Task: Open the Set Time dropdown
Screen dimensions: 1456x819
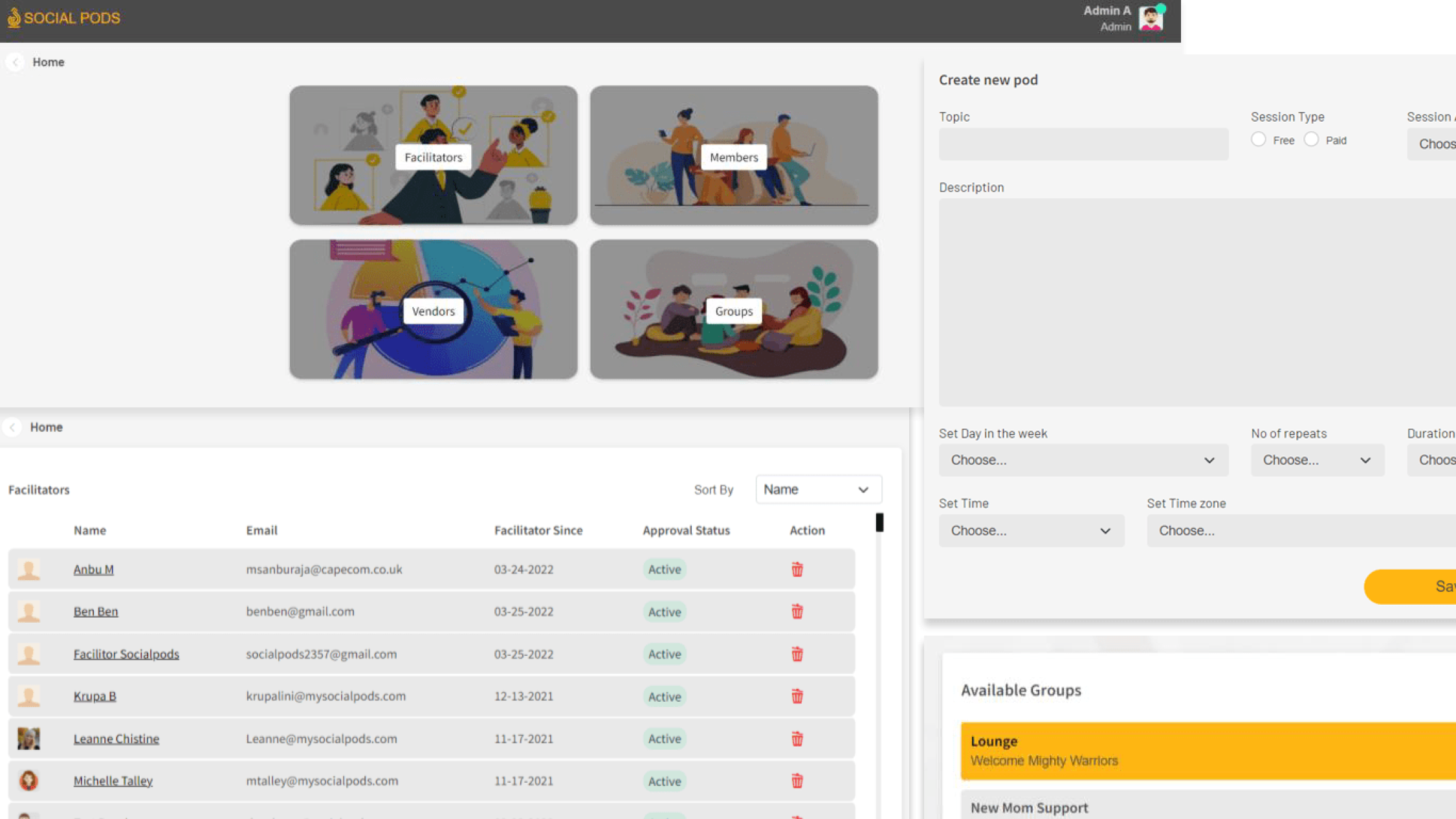Action: click(x=1031, y=530)
